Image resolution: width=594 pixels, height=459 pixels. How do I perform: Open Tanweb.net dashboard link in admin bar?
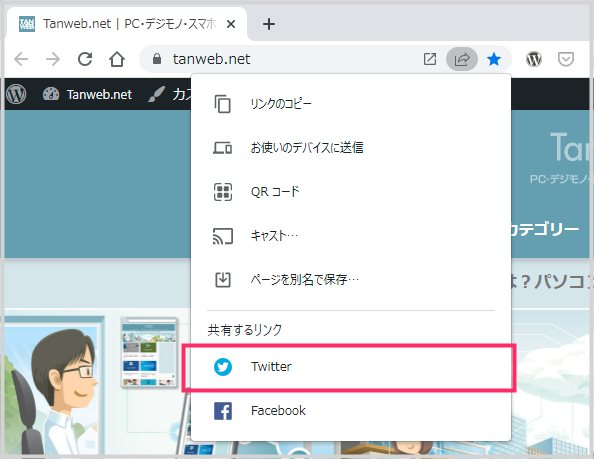(x=87, y=94)
